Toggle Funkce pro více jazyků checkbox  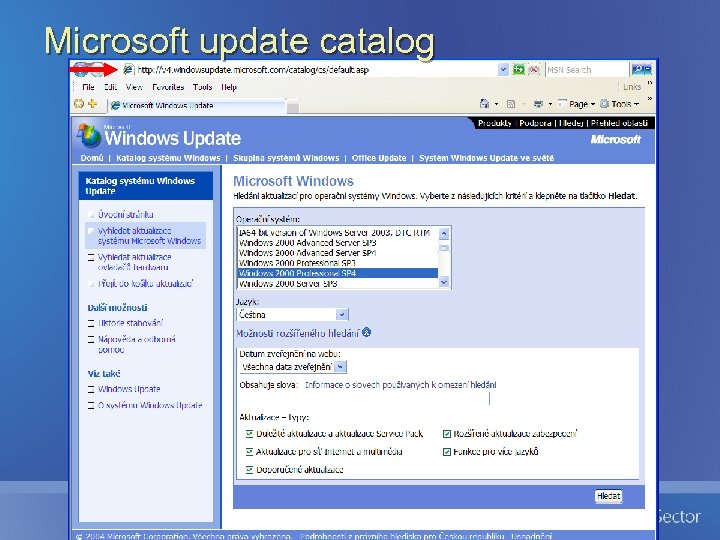pos(447,452)
